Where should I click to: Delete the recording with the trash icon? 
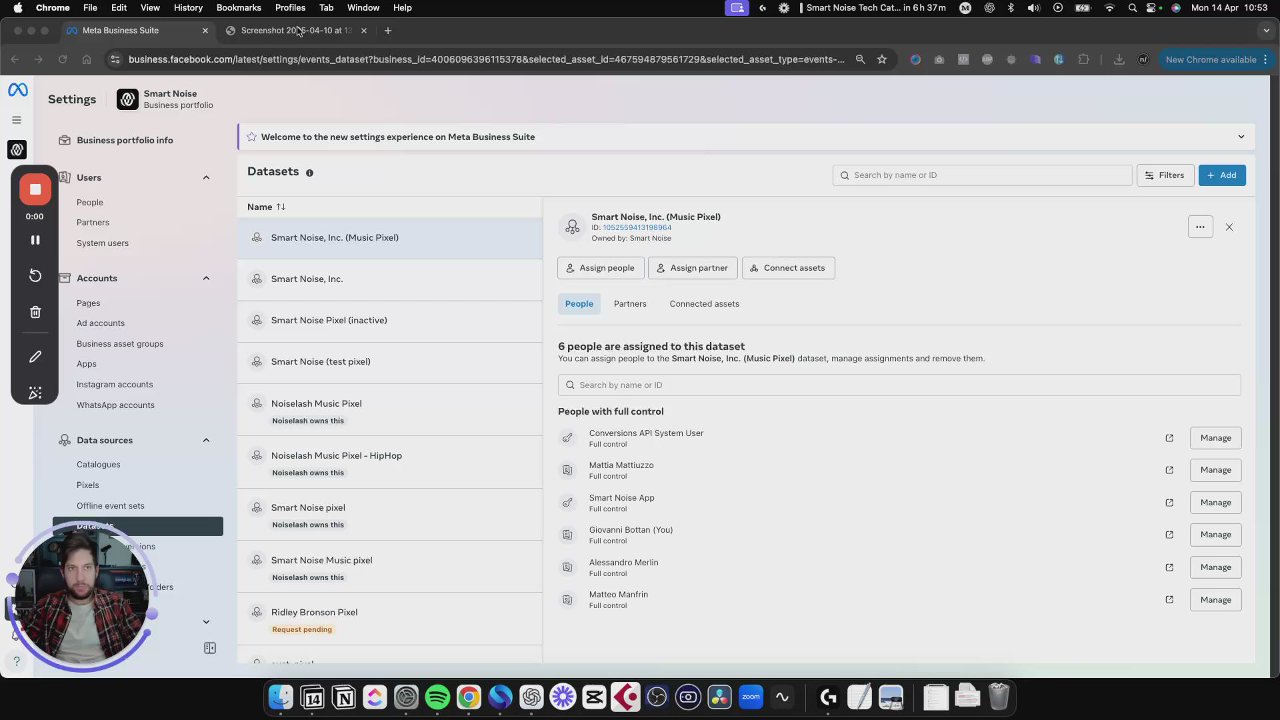tap(35, 312)
